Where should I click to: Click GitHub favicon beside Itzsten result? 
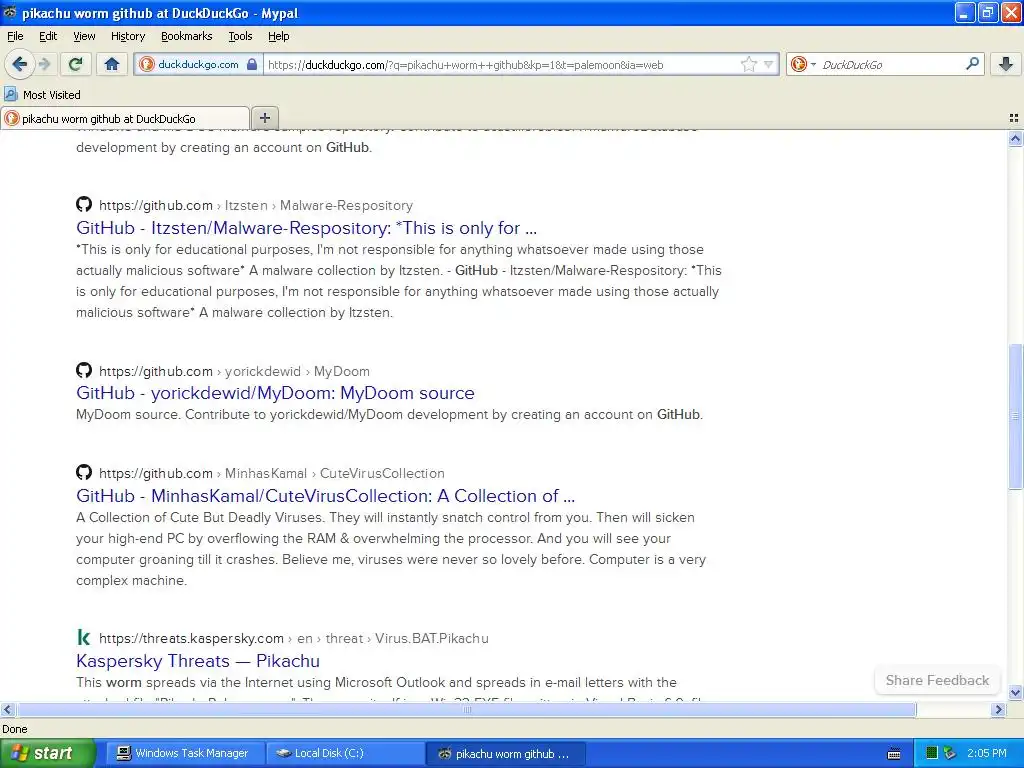84,204
